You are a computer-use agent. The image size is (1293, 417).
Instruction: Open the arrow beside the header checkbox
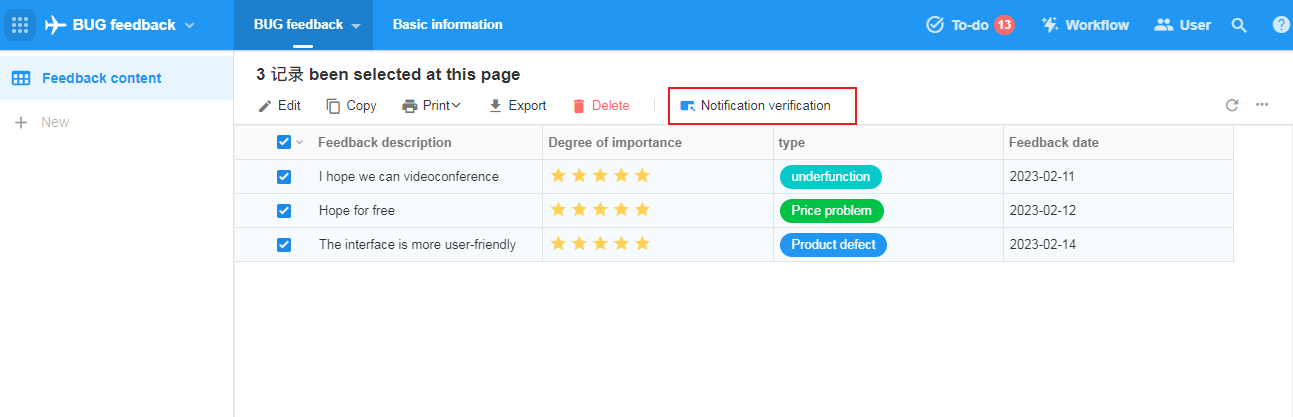click(299, 143)
